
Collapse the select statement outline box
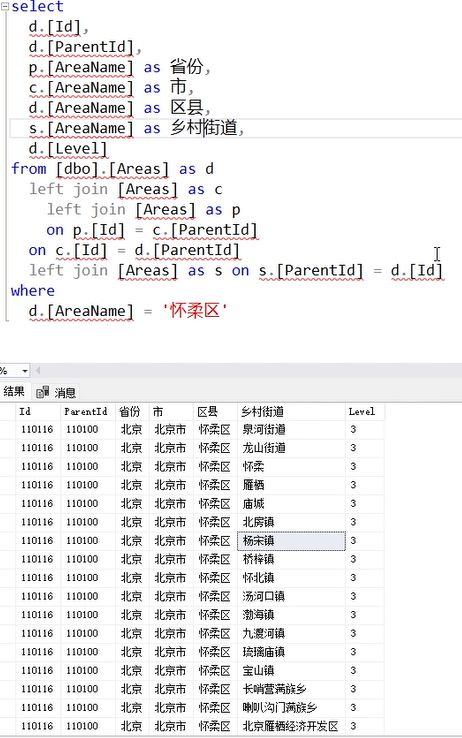click(5, 7)
